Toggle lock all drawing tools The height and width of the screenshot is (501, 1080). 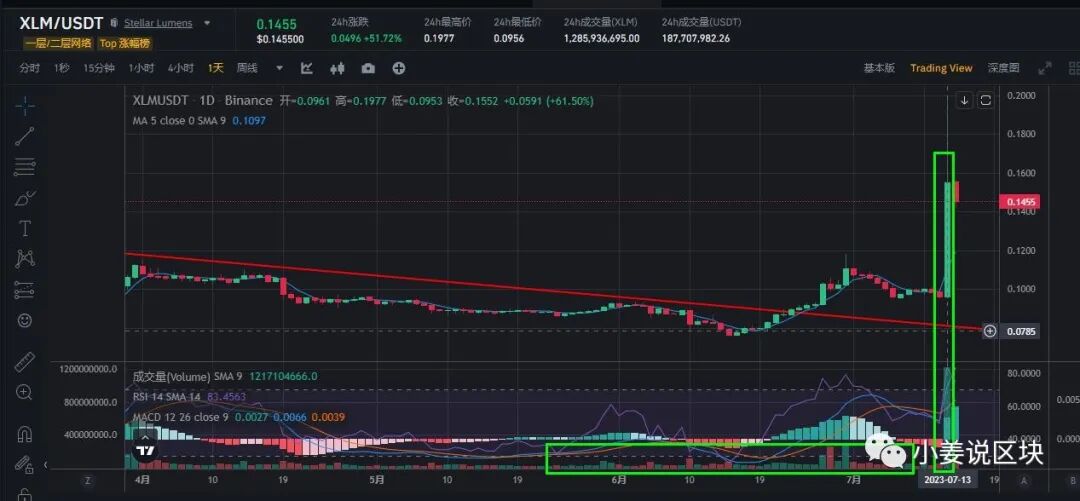[25, 465]
